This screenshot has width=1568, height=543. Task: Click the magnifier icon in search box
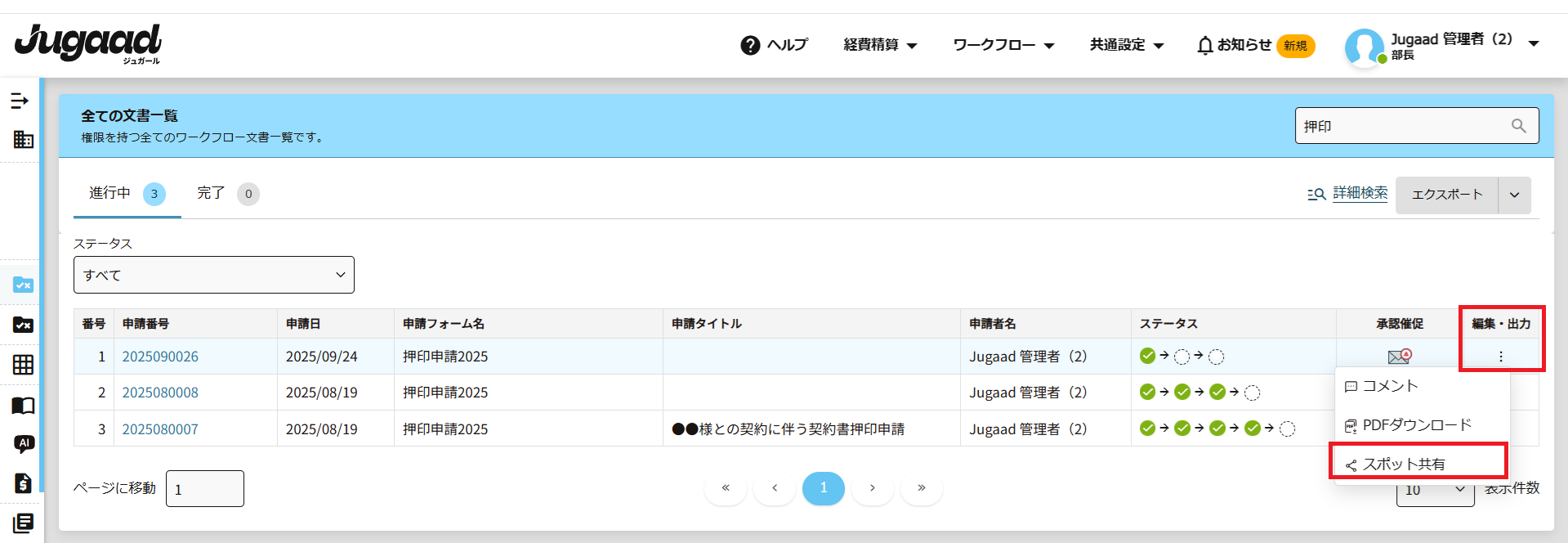click(1518, 126)
